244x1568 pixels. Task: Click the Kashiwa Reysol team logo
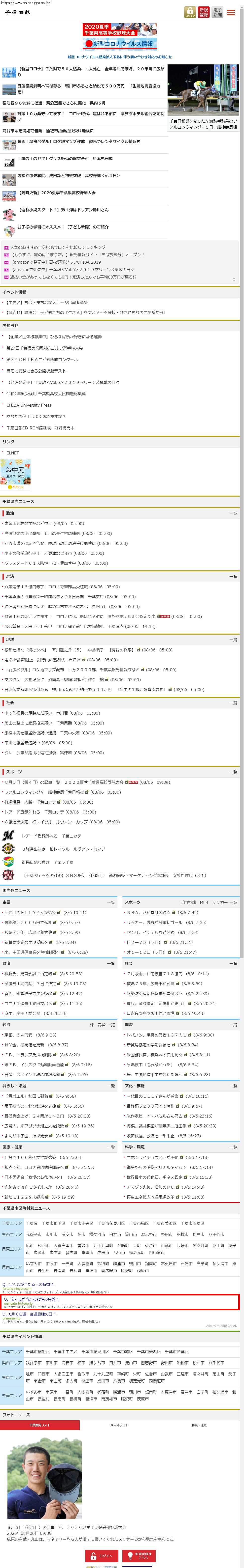tap(8, 848)
